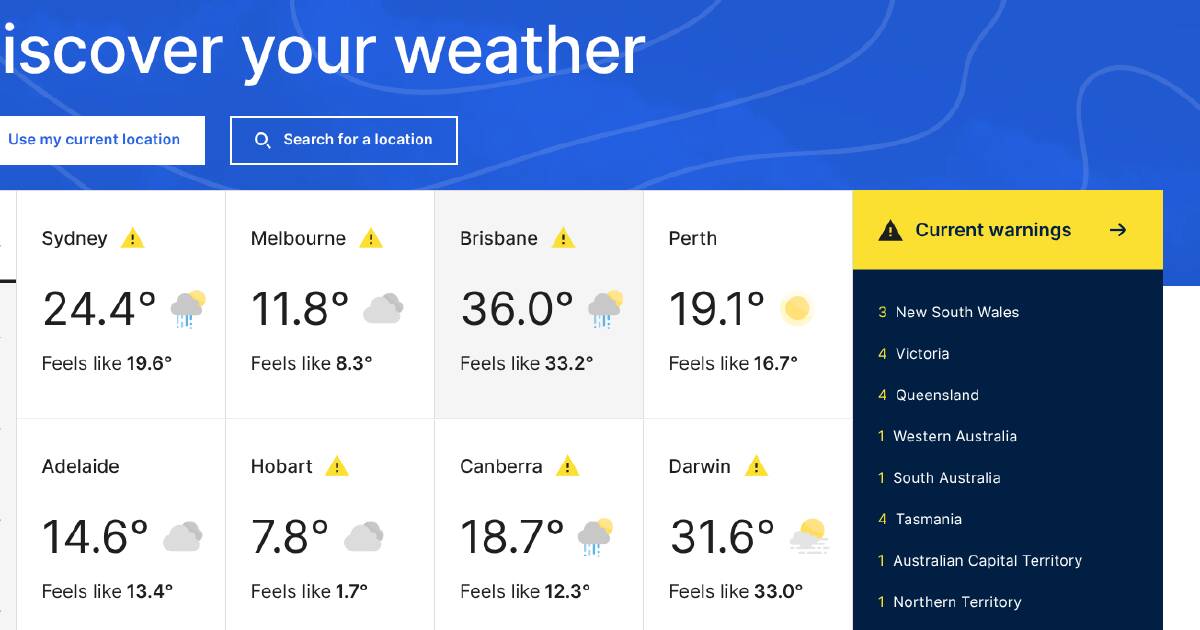Open Queensland warnings link
The image size is (1200, 630).
(936, 395)
